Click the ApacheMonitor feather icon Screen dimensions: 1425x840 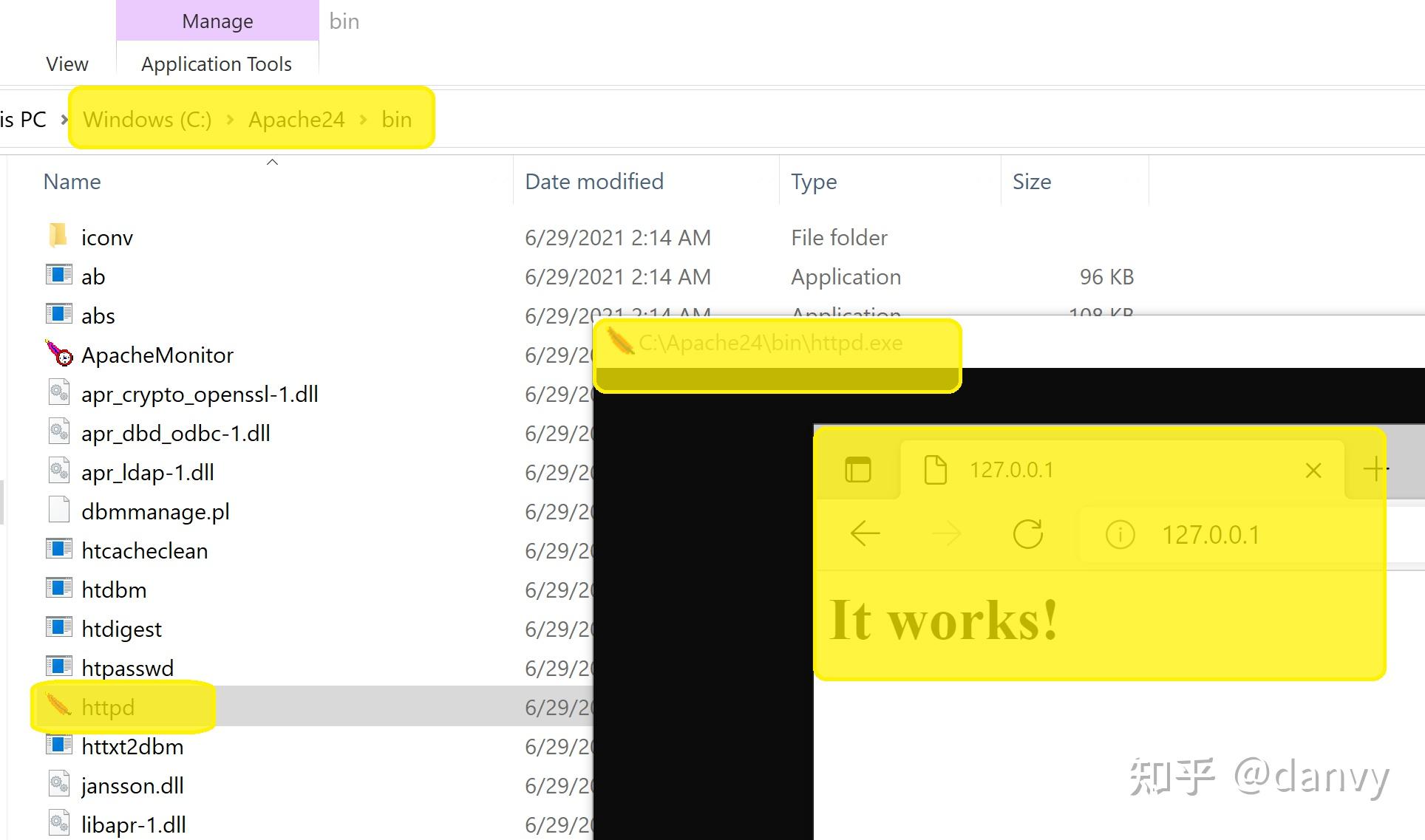(x=59, y=354)
